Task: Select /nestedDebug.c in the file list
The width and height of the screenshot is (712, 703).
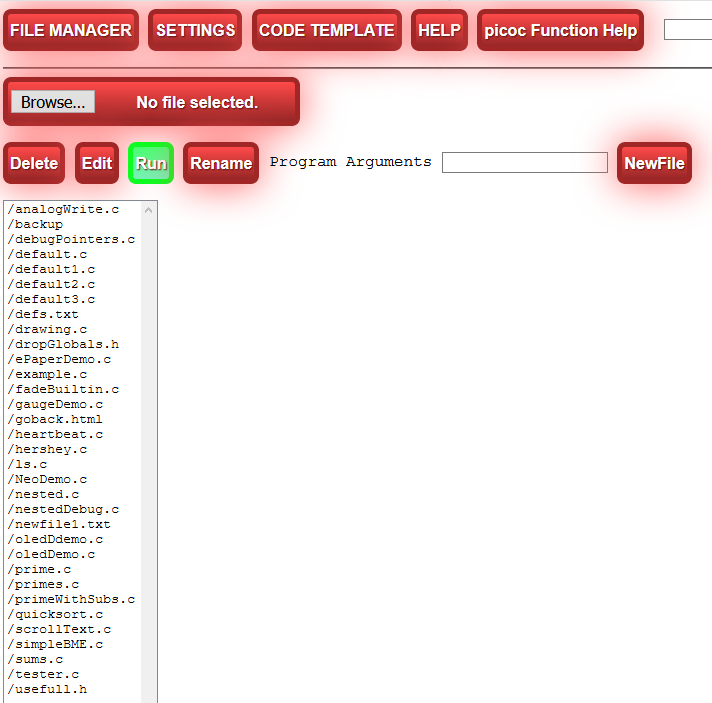Action: [73, 509]
